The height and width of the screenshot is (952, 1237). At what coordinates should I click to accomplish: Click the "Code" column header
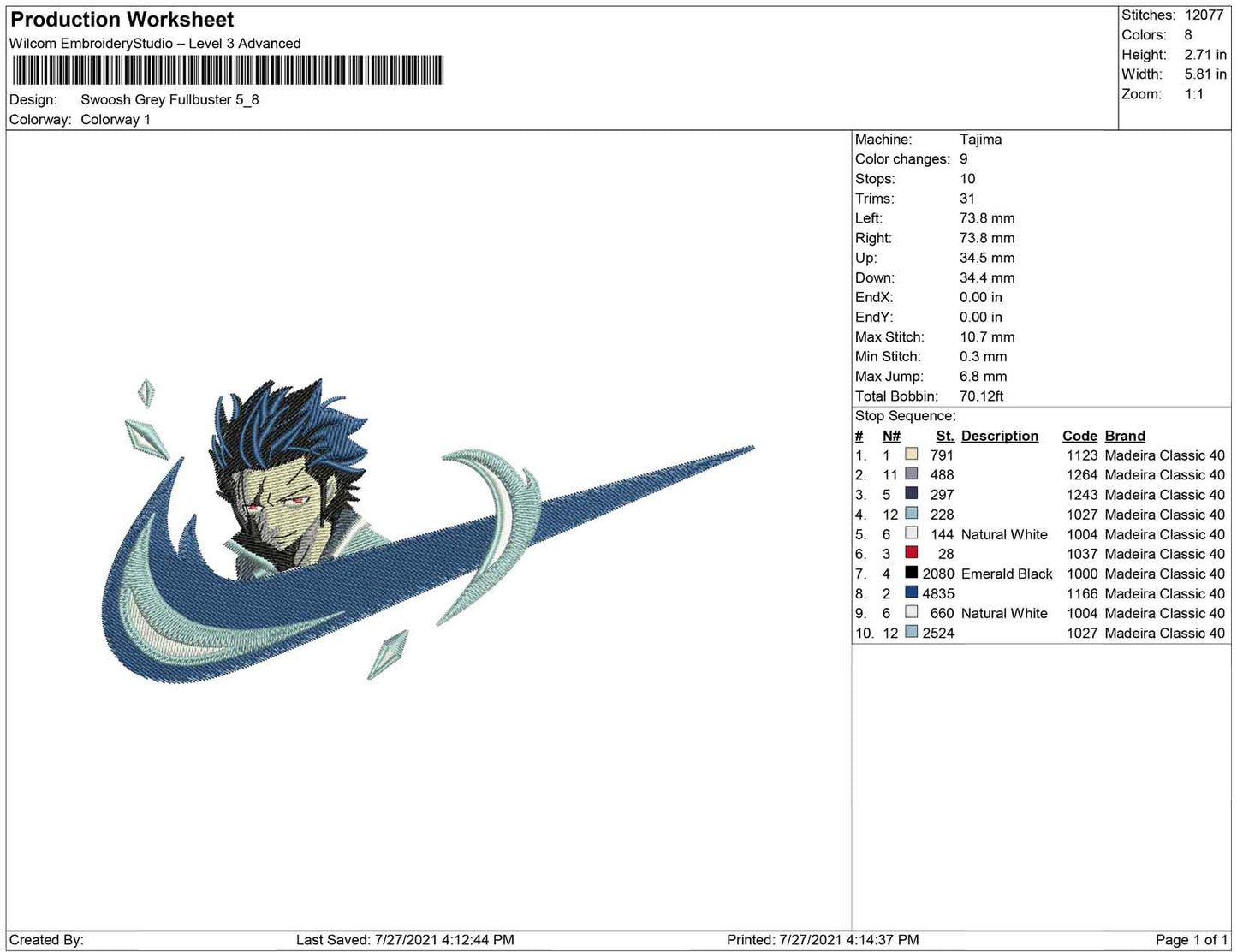(1079, 436)
